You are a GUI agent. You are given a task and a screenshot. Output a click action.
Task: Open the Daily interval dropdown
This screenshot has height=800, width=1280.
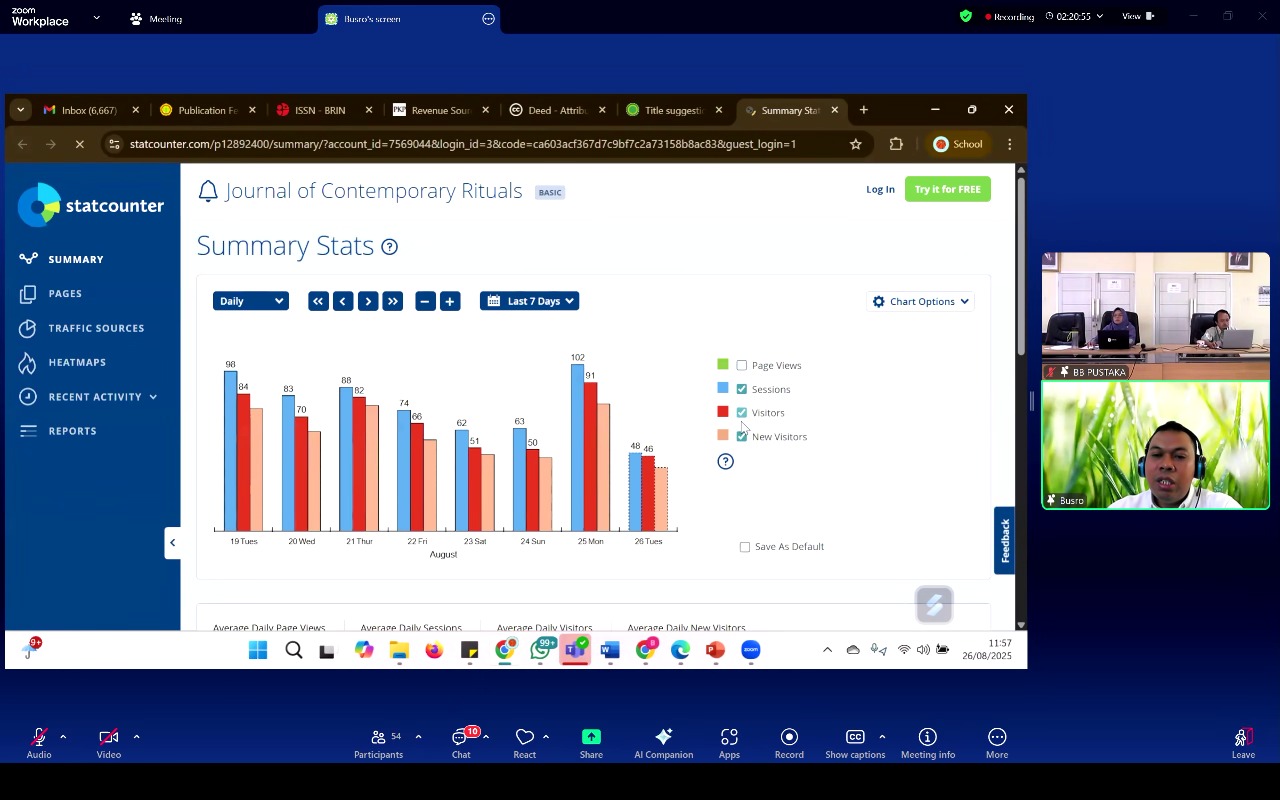pos(251,301)
